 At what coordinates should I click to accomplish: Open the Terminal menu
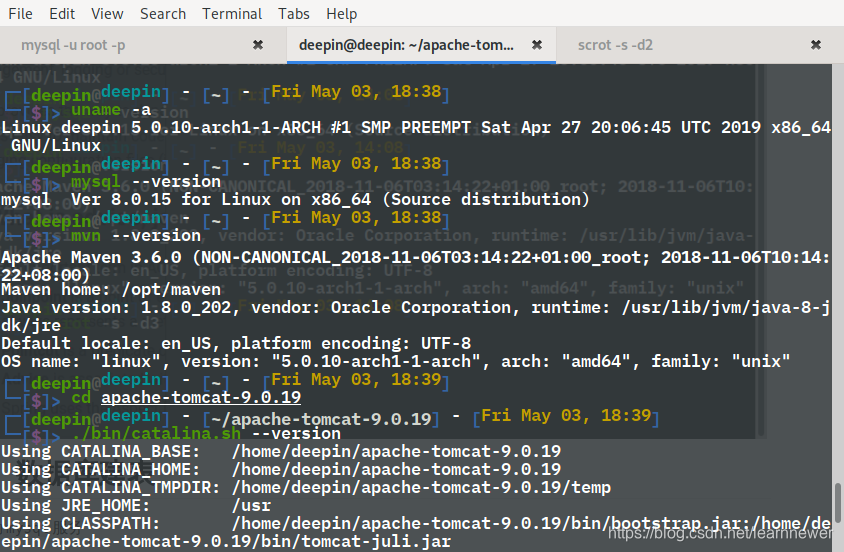[x=232, y=13]
